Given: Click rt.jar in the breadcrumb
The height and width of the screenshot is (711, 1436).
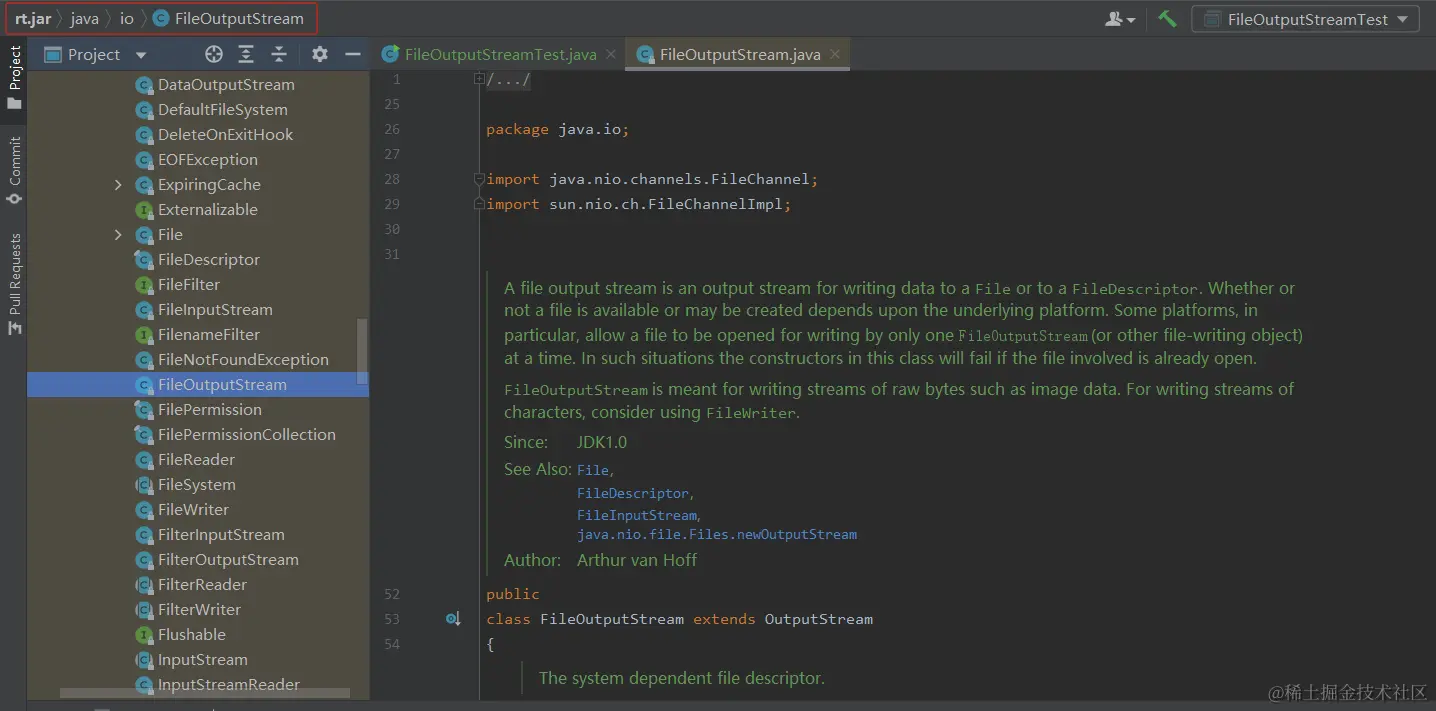Looking at the screenshot, I should coord(33,18).
